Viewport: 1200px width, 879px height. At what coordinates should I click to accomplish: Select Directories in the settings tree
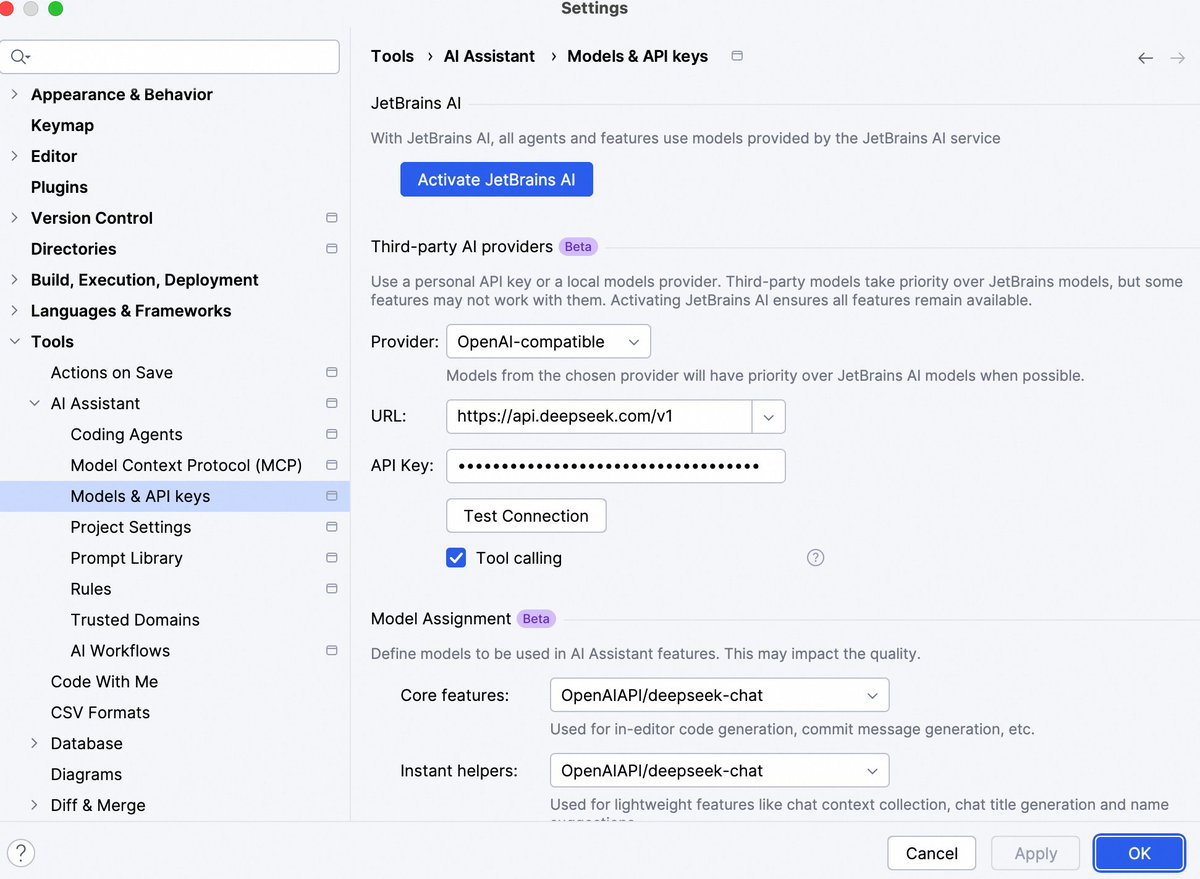(x=73, y=249)
